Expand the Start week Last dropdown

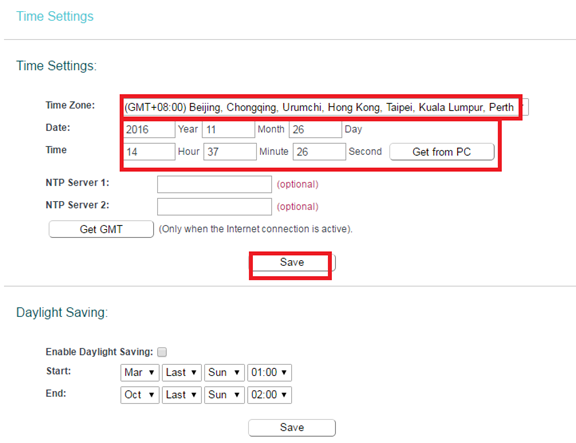182,372
